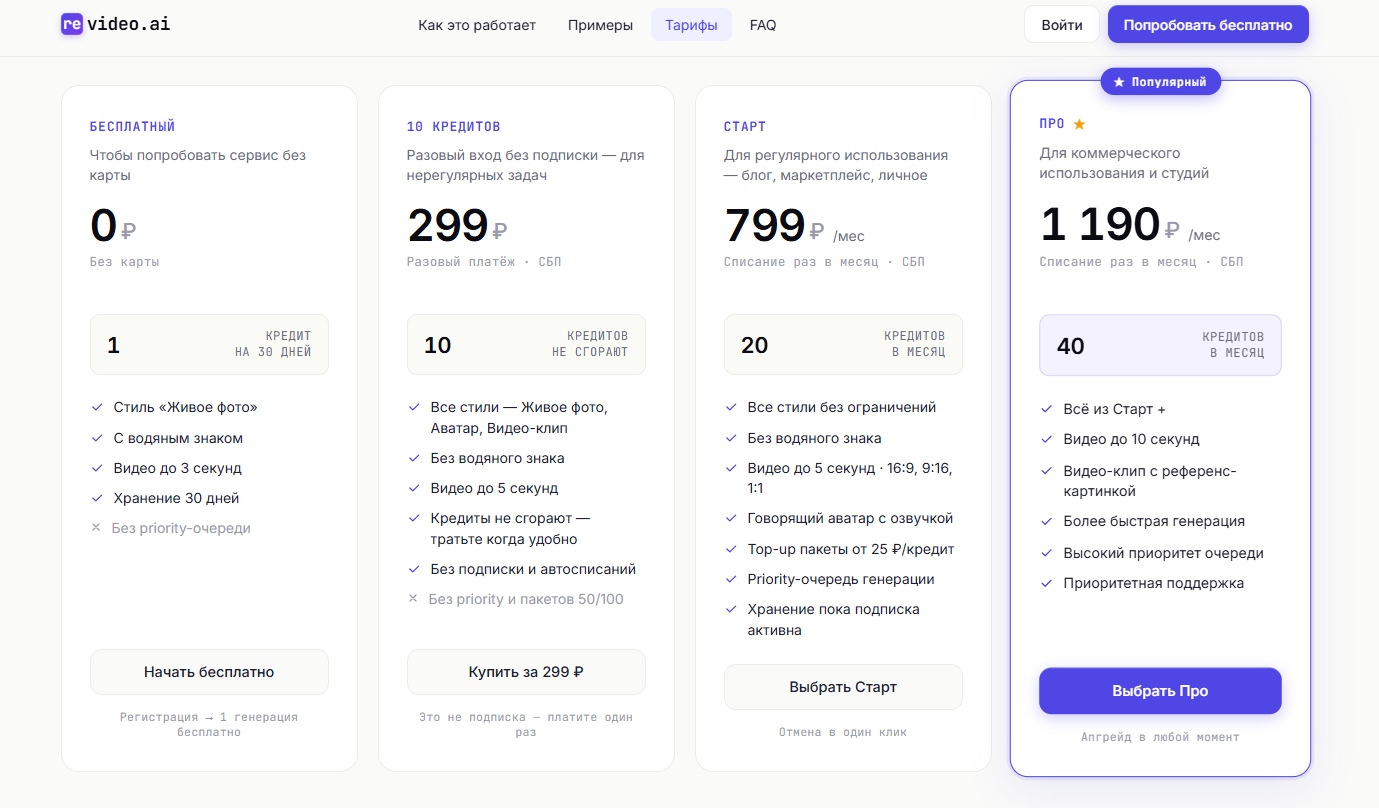Click /мес label next to 1 190 price
Image resolution: width=1379 pixels, height=808 pixels.
pos(1204,235)
